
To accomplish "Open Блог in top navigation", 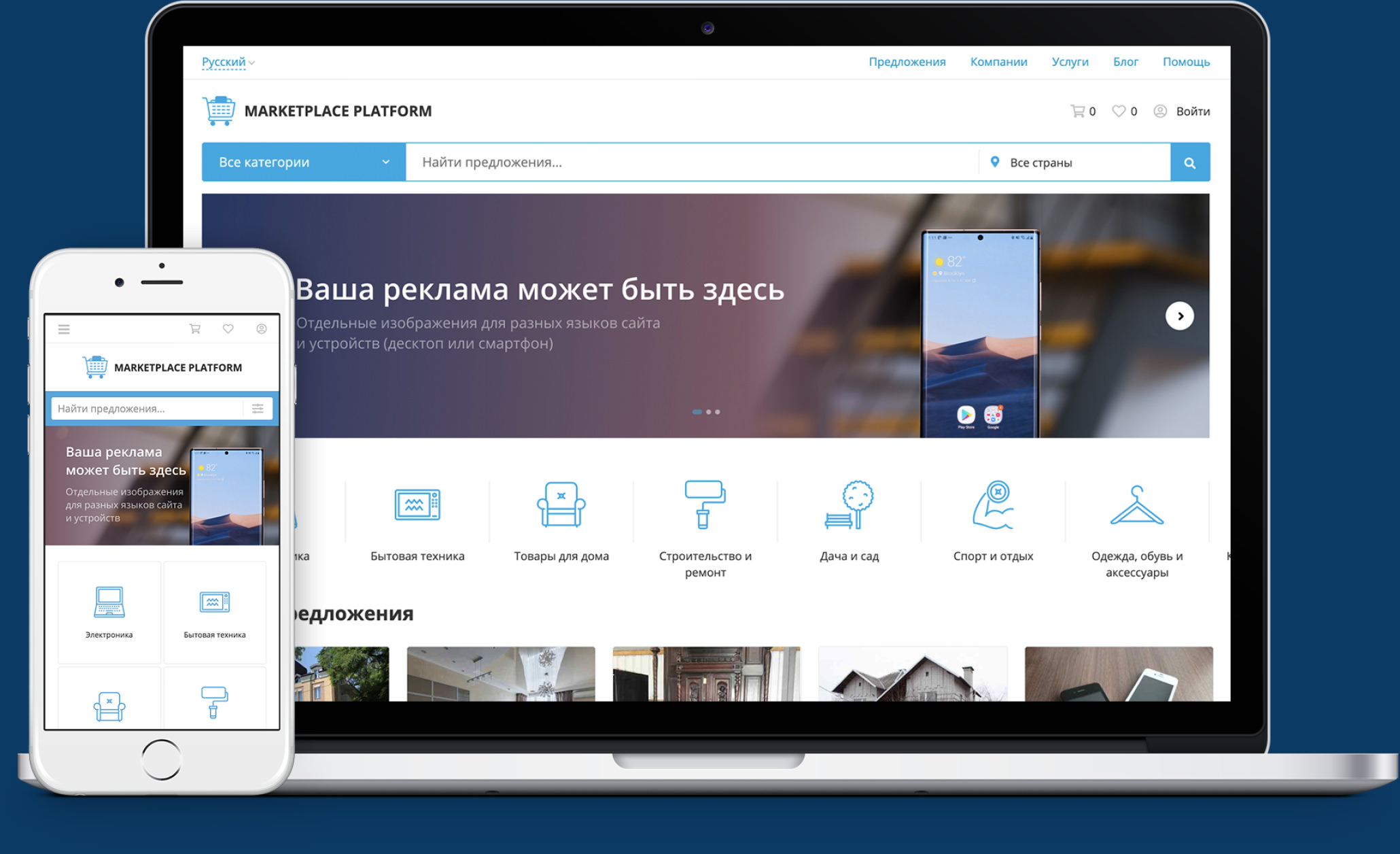I will [x=1125, y=62].
